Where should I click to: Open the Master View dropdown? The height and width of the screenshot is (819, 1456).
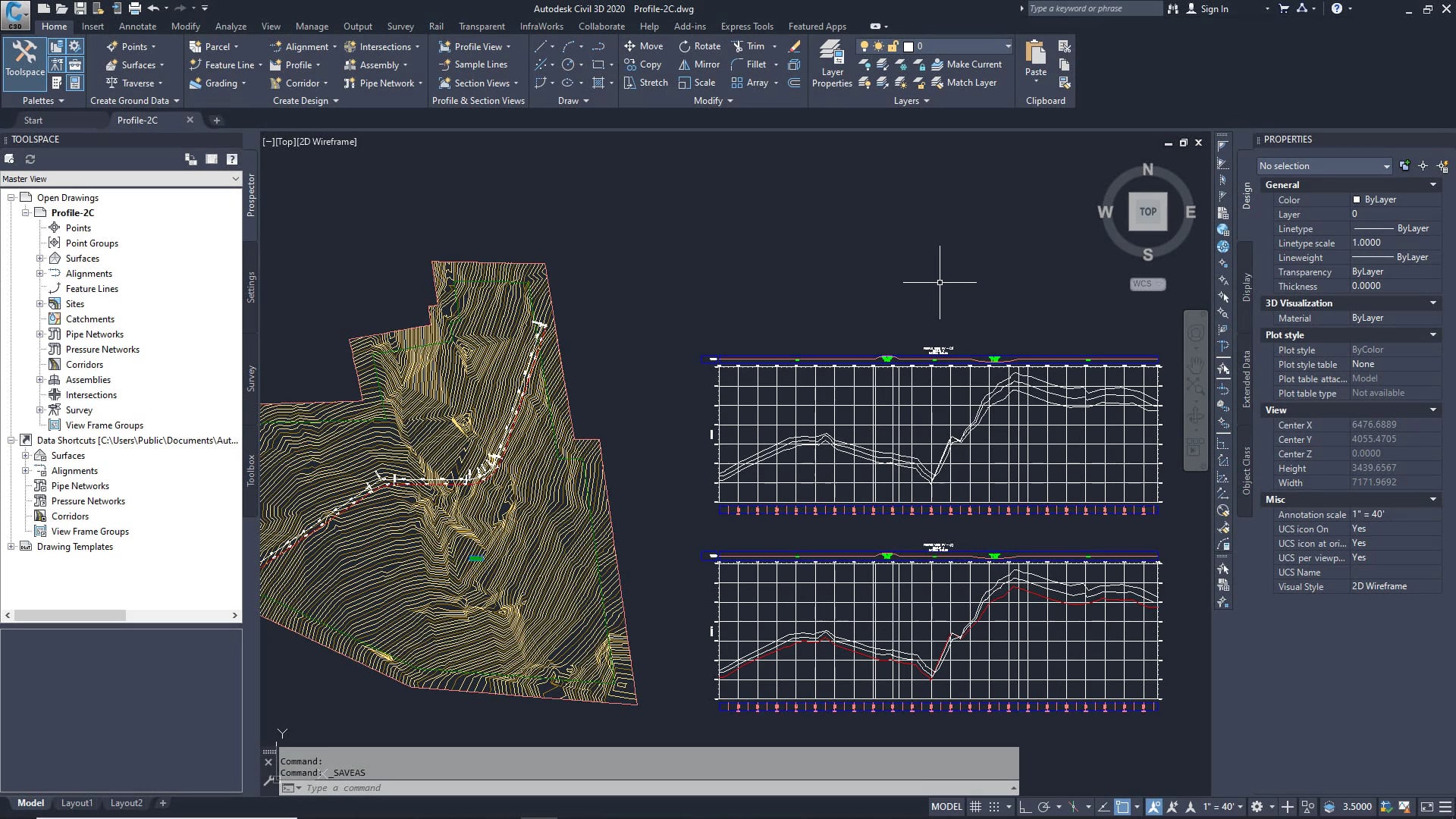(121, 179)
